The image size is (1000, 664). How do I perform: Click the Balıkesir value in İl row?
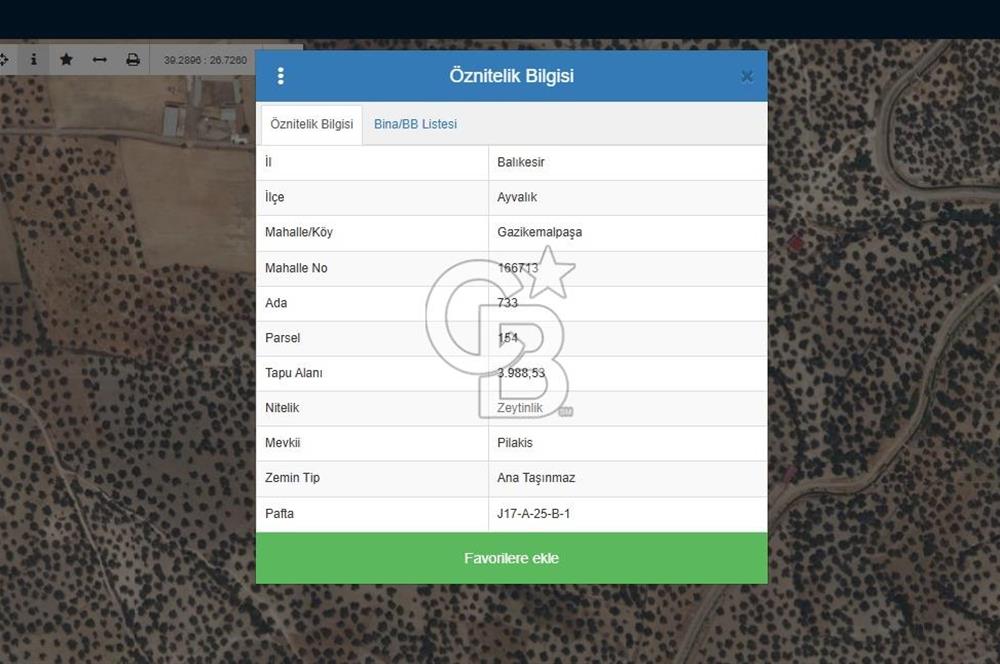[x=520, y=162]
